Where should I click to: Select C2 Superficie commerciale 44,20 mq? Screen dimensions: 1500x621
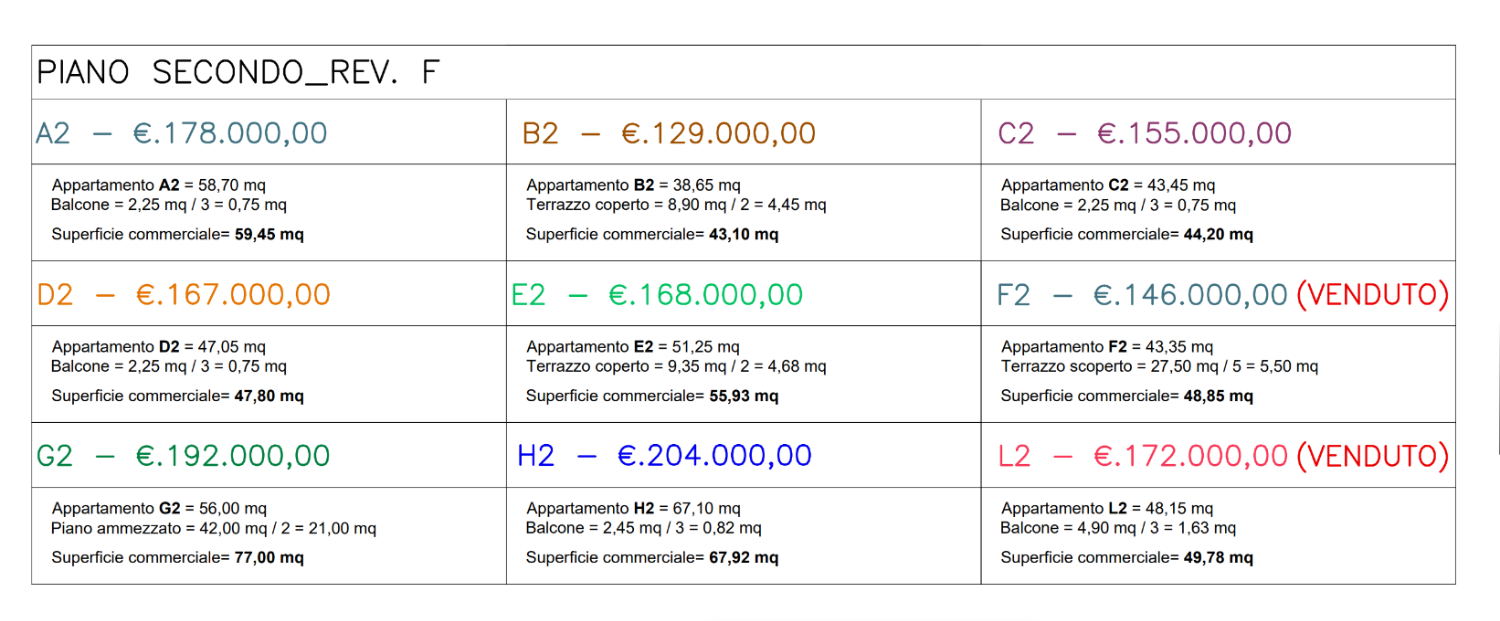pyautogui.click(x=1126, y=235)
